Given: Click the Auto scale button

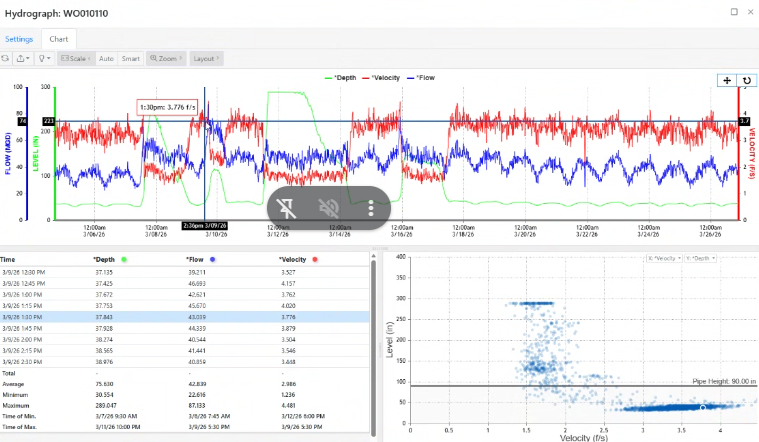Looking at the screenshot, I should click(x=107, y=59).
